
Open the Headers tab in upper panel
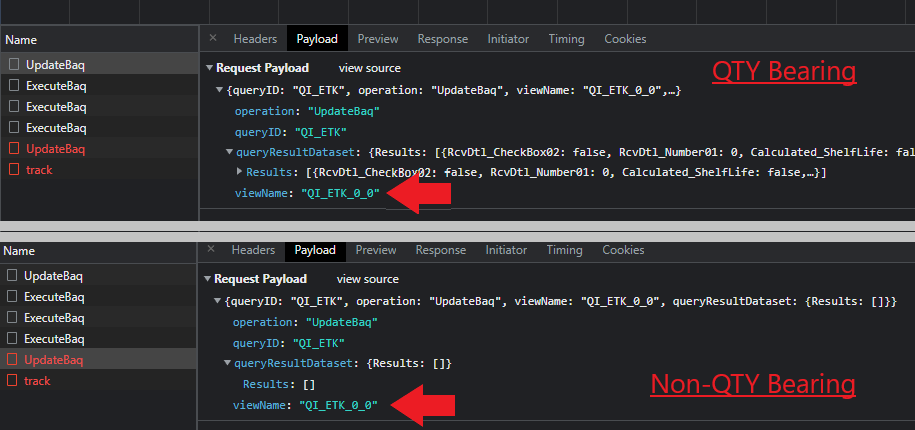point(255,39)
